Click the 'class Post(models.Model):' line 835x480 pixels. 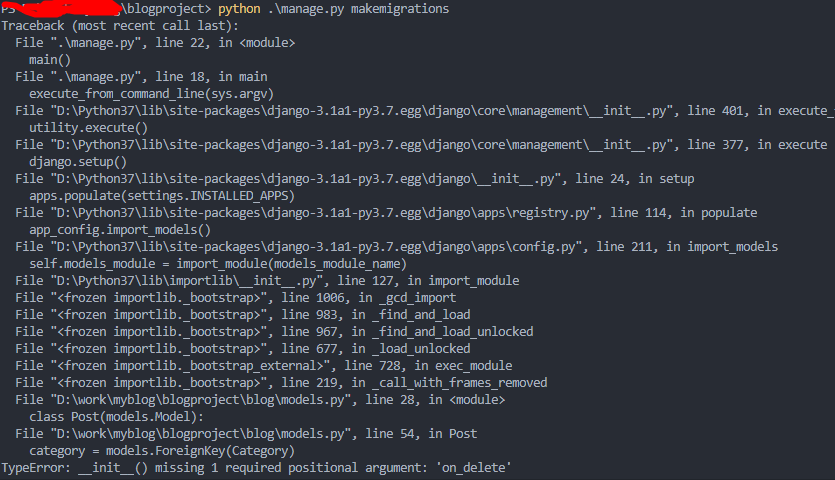pos(116,416)
